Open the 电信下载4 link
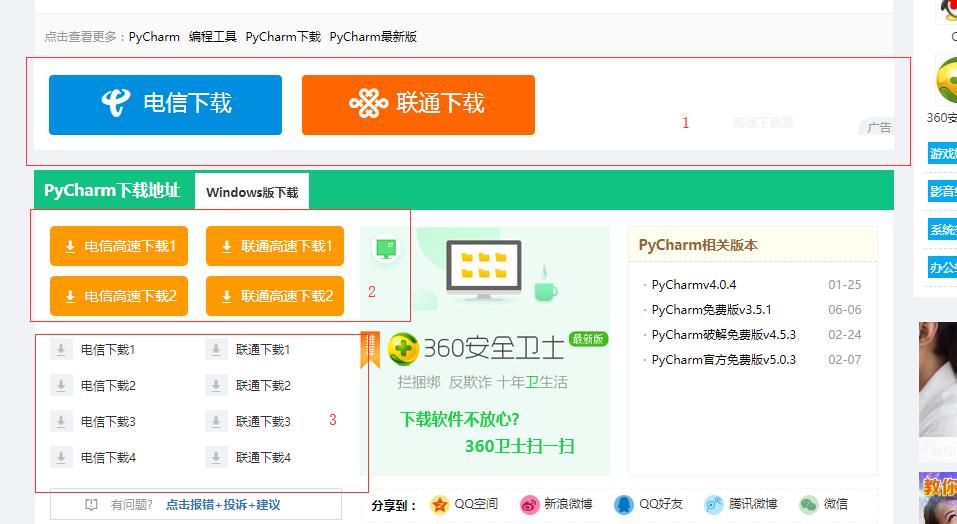957x524 pixels. (x=108, y=458)
